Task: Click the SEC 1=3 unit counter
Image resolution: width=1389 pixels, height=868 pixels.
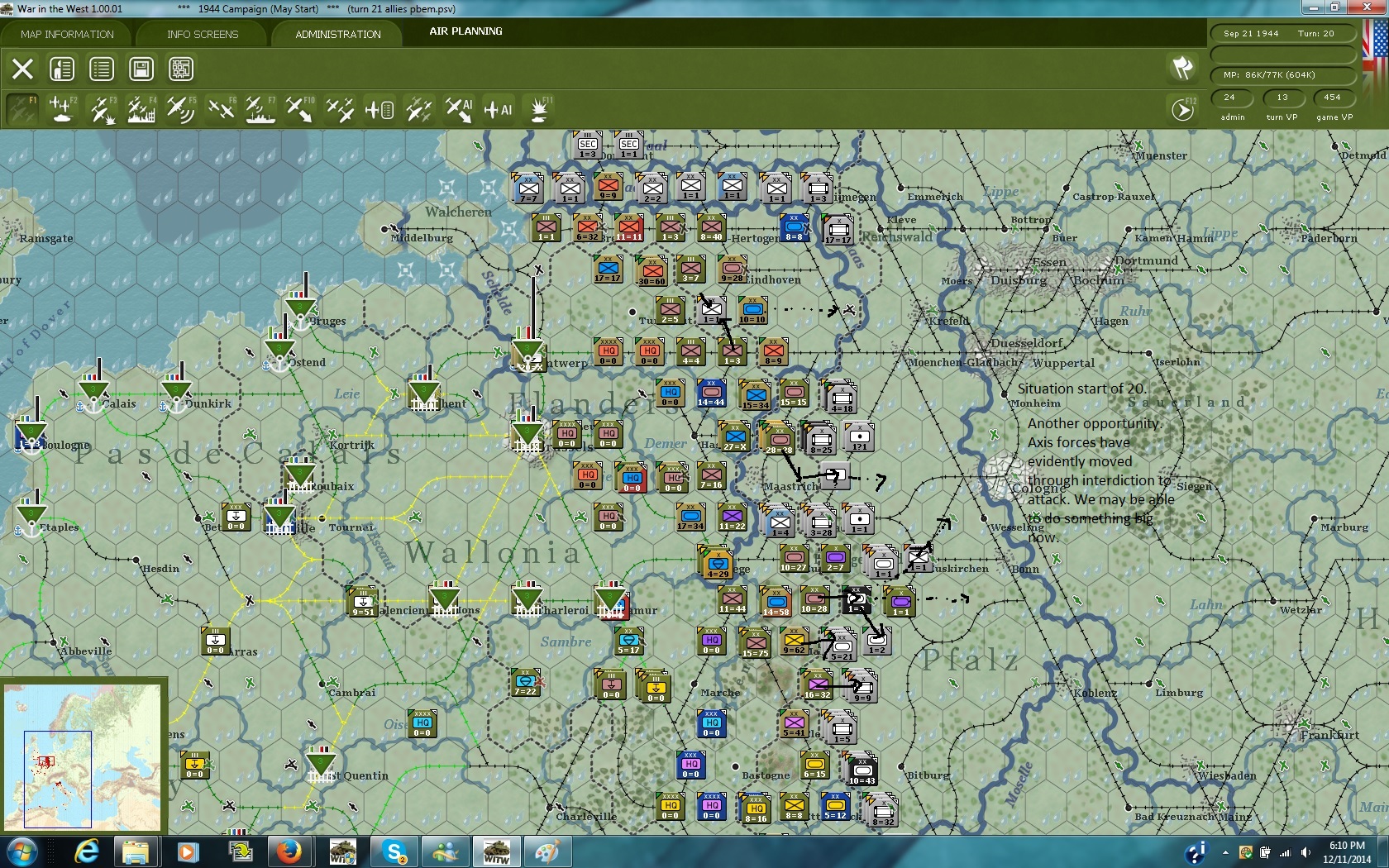Action: point(588,146)
